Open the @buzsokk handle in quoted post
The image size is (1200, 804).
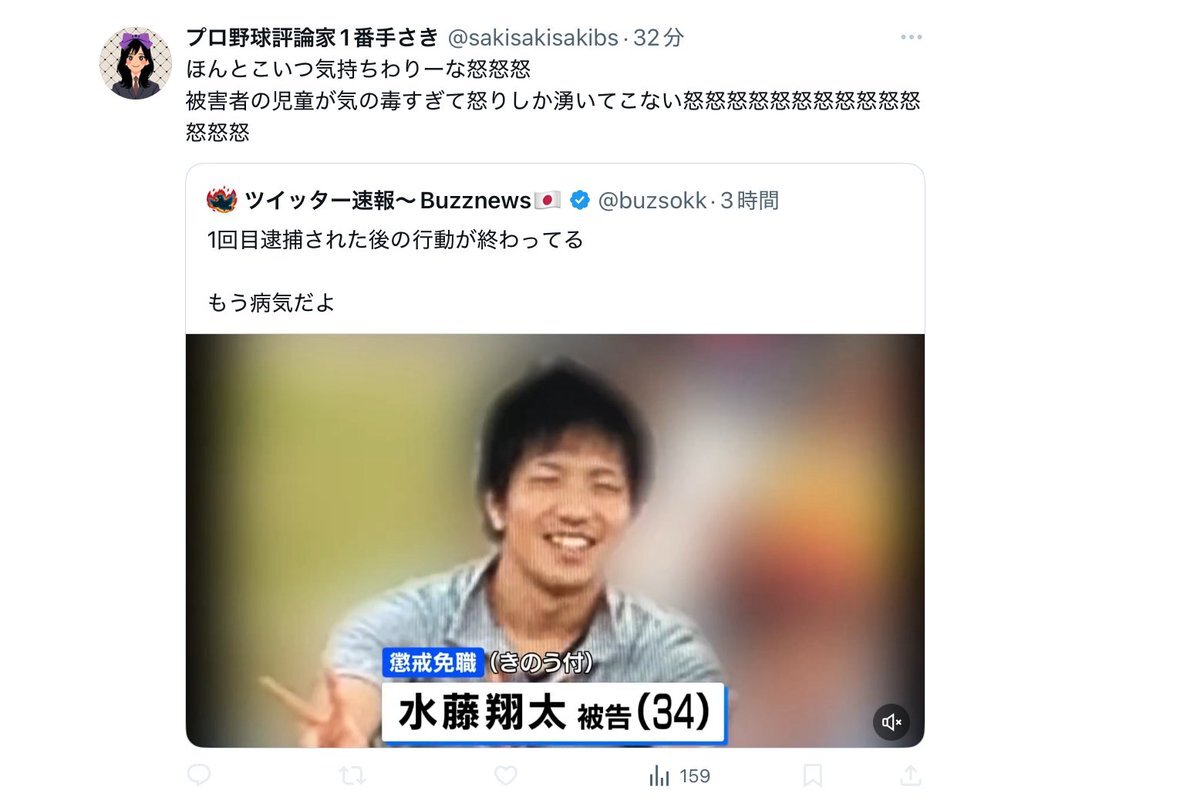652,200
